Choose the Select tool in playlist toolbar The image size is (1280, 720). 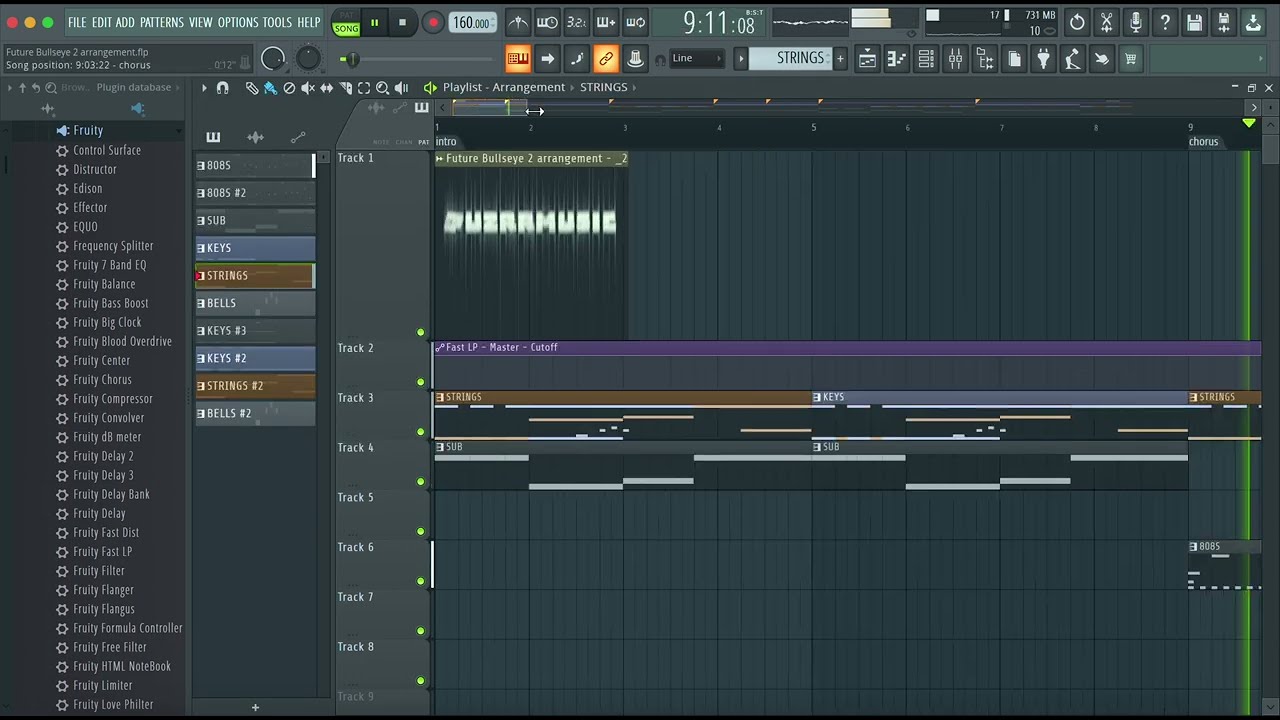pos(364,88)
